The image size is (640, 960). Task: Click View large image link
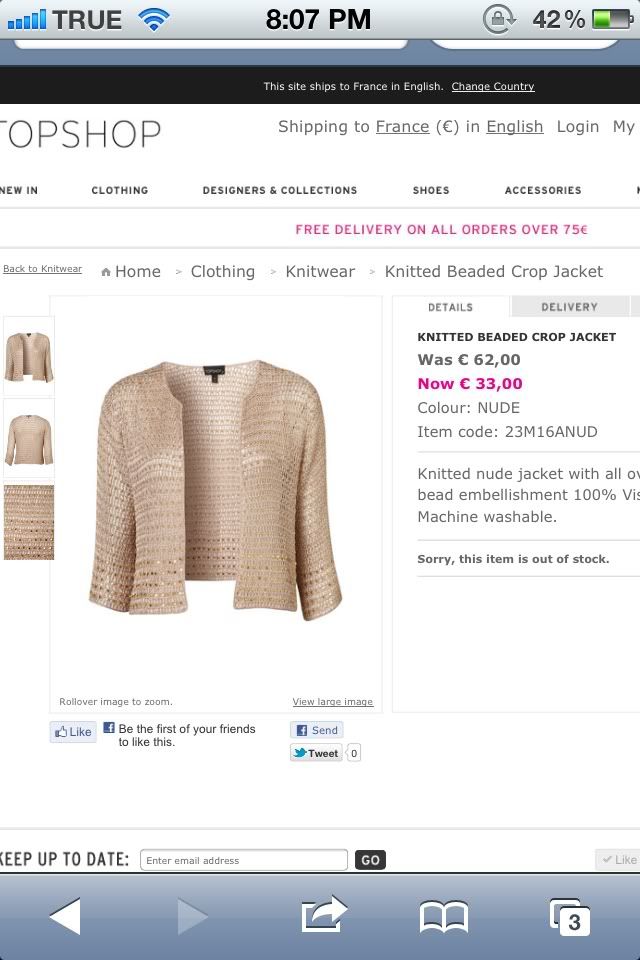point(332,702)
